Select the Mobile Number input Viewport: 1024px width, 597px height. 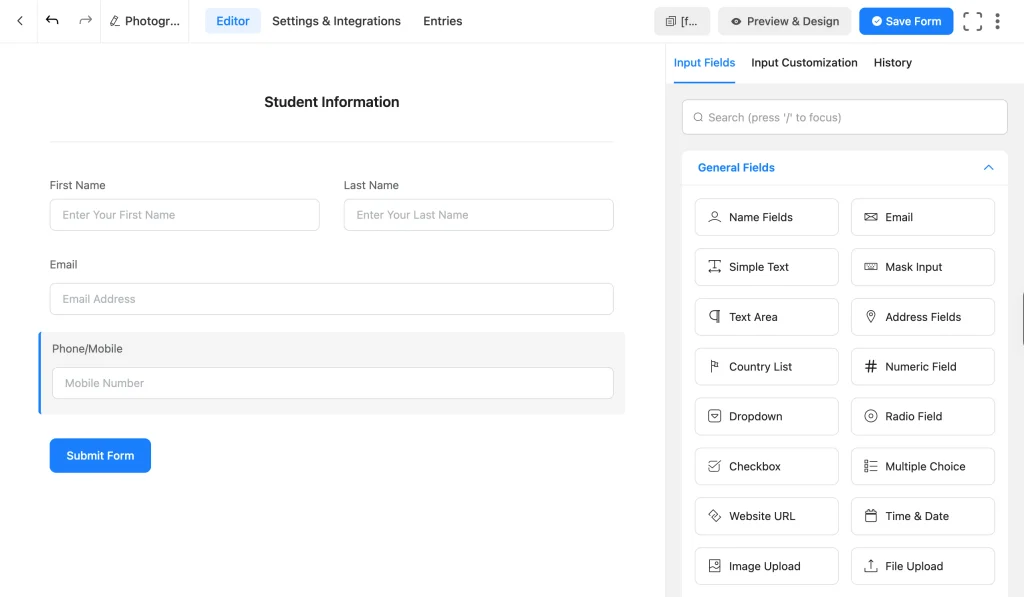(332, 383)
